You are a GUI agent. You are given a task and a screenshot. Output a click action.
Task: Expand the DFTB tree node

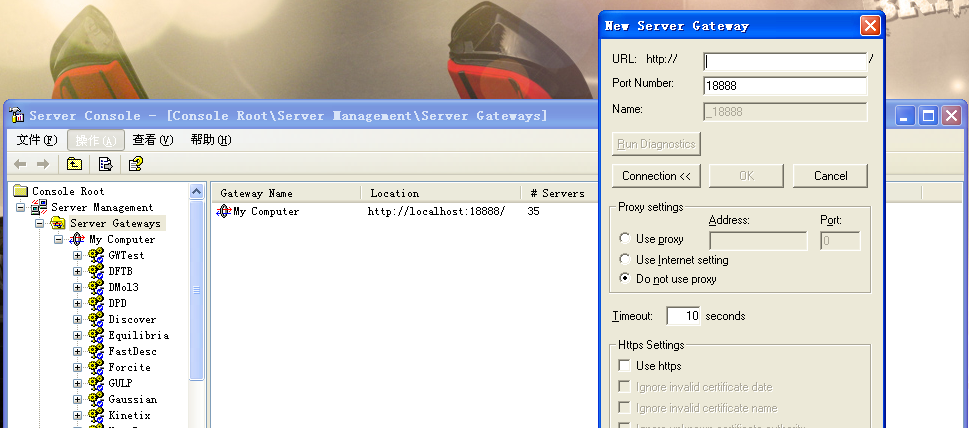coord(77,271)
